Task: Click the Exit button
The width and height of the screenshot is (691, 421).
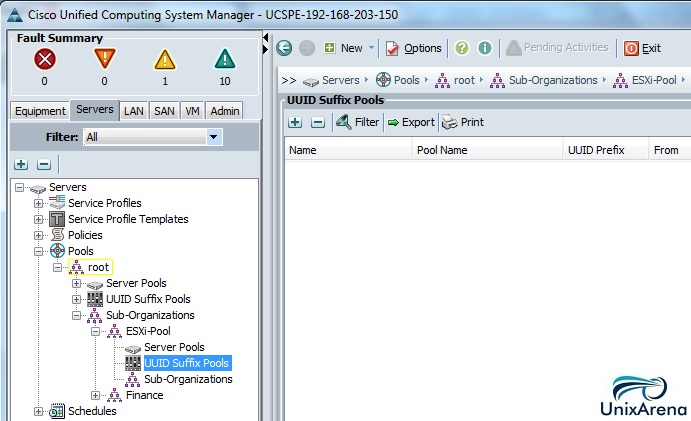Action: [x=642, y=48]
